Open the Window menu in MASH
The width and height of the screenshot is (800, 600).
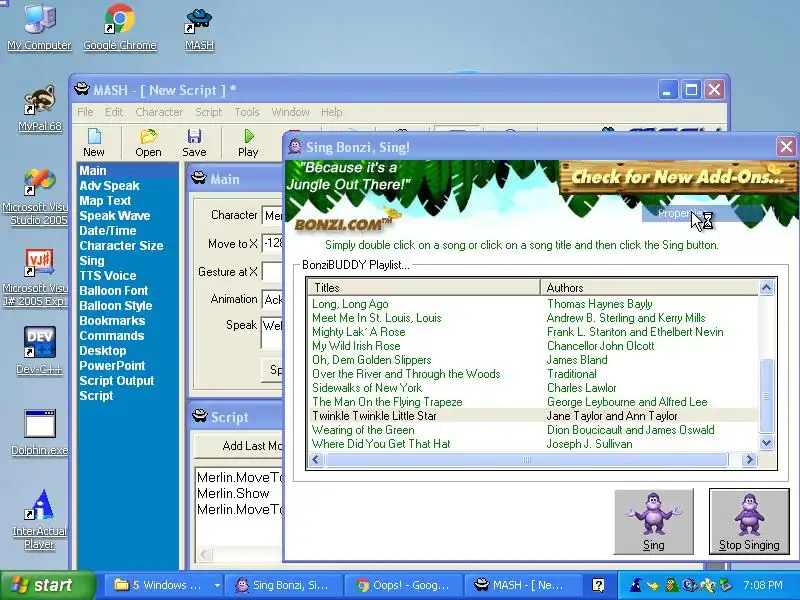coord(290,112)
